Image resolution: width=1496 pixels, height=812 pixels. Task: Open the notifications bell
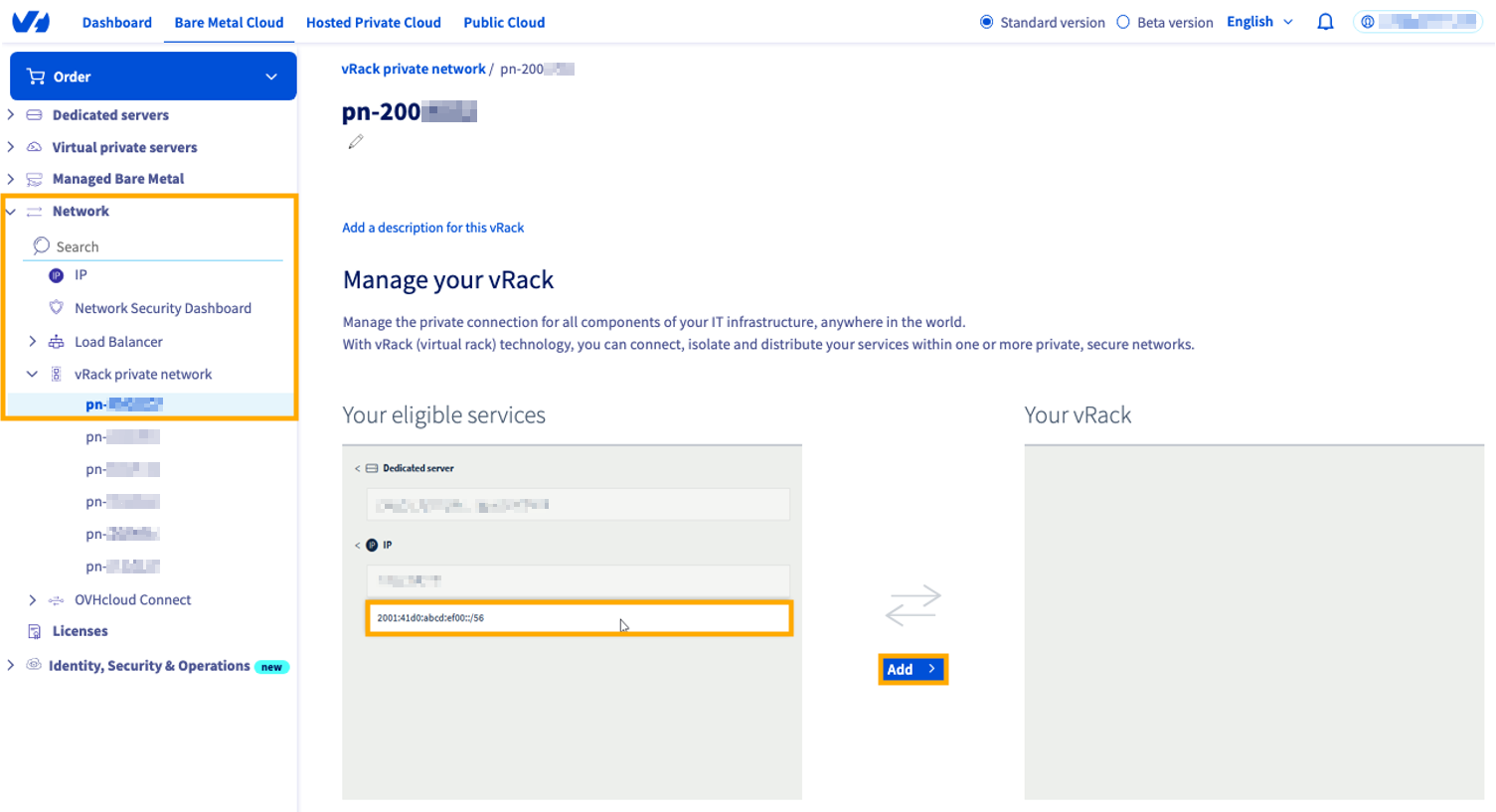(1325, 21)
